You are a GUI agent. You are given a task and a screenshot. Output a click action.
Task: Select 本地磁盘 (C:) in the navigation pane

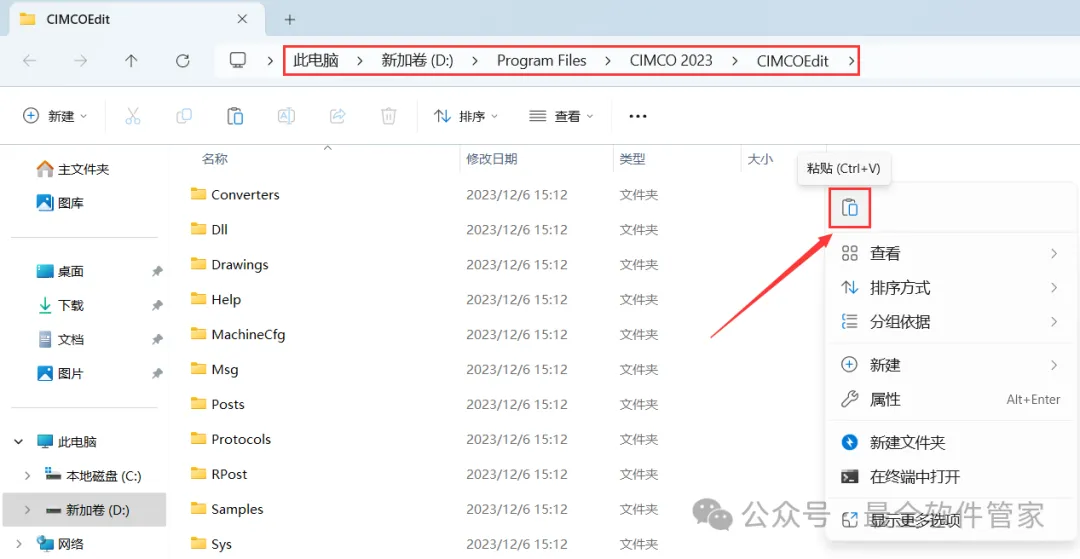coord(93,476)
